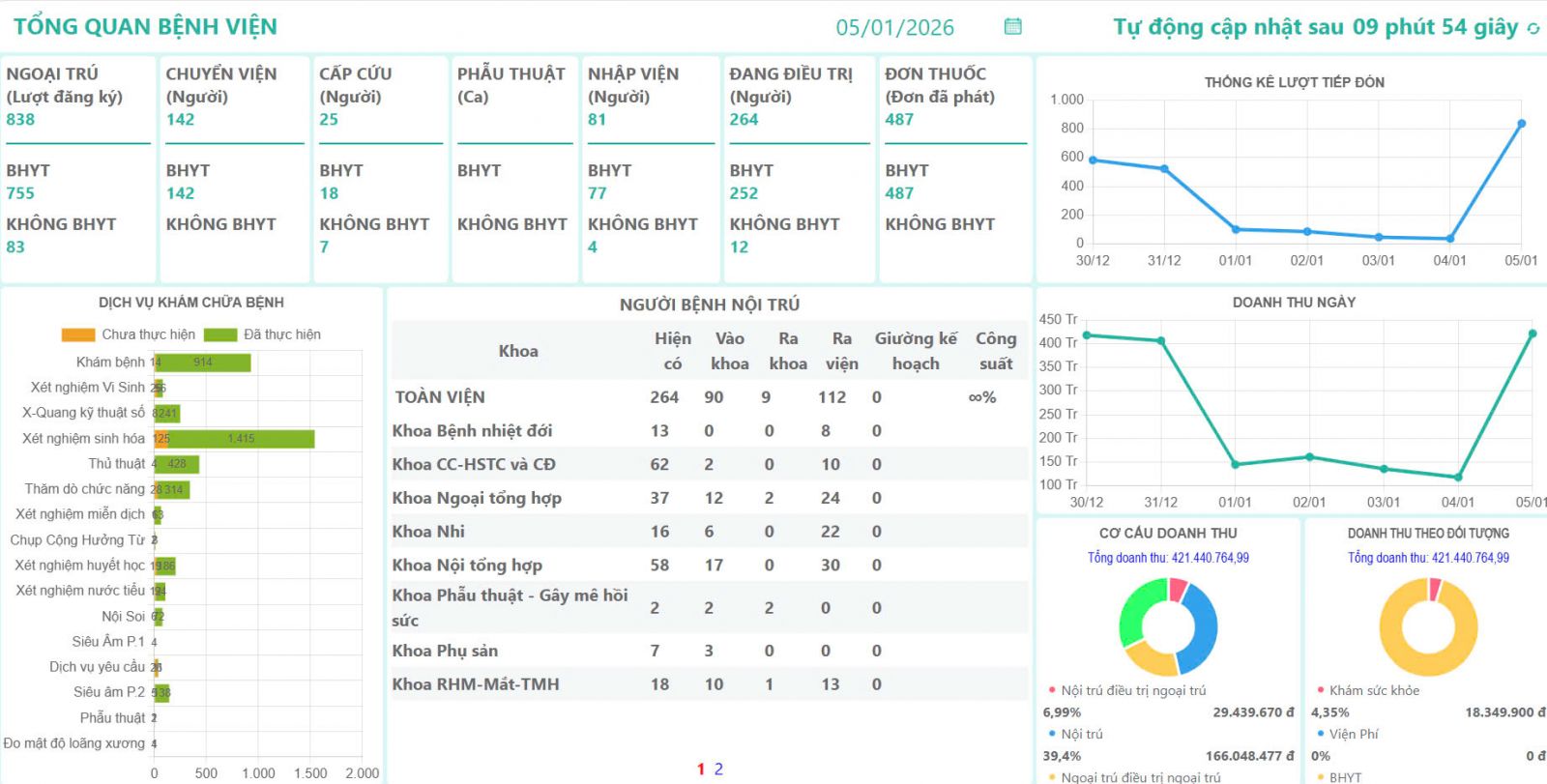Image resolution: width=1547 pixels, height=784 pixels.
Task: Click the blue segment of revenue structure donut
Action: pos(1201,626)
